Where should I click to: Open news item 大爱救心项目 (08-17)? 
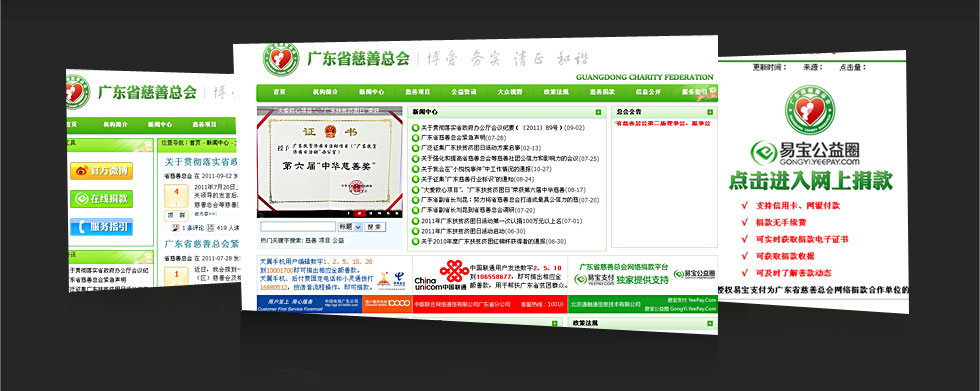[x=503, y=189]
